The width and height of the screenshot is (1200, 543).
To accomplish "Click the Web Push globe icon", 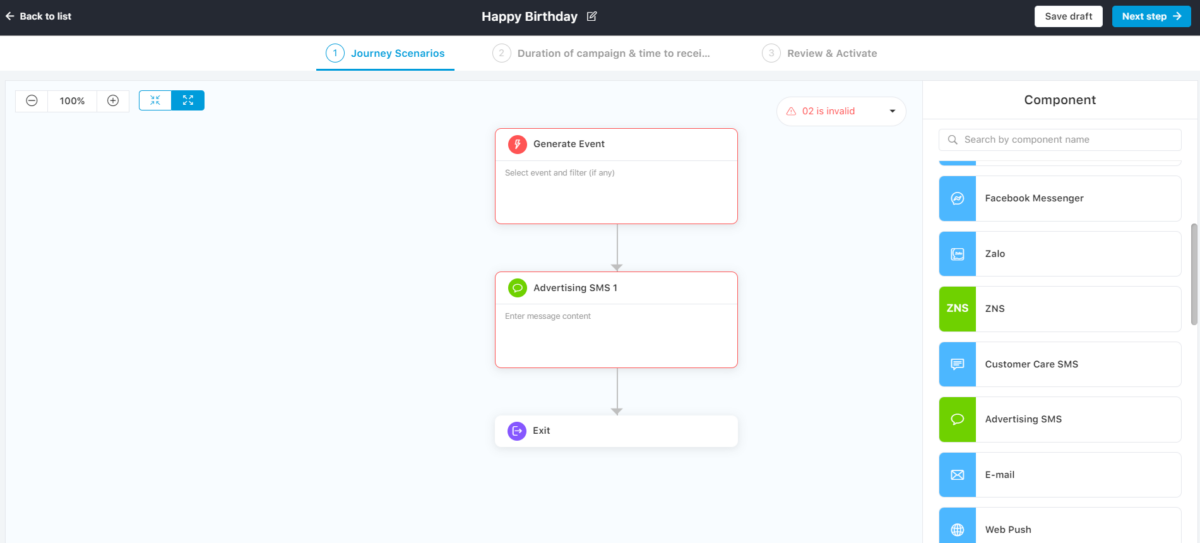I will 957,529.
